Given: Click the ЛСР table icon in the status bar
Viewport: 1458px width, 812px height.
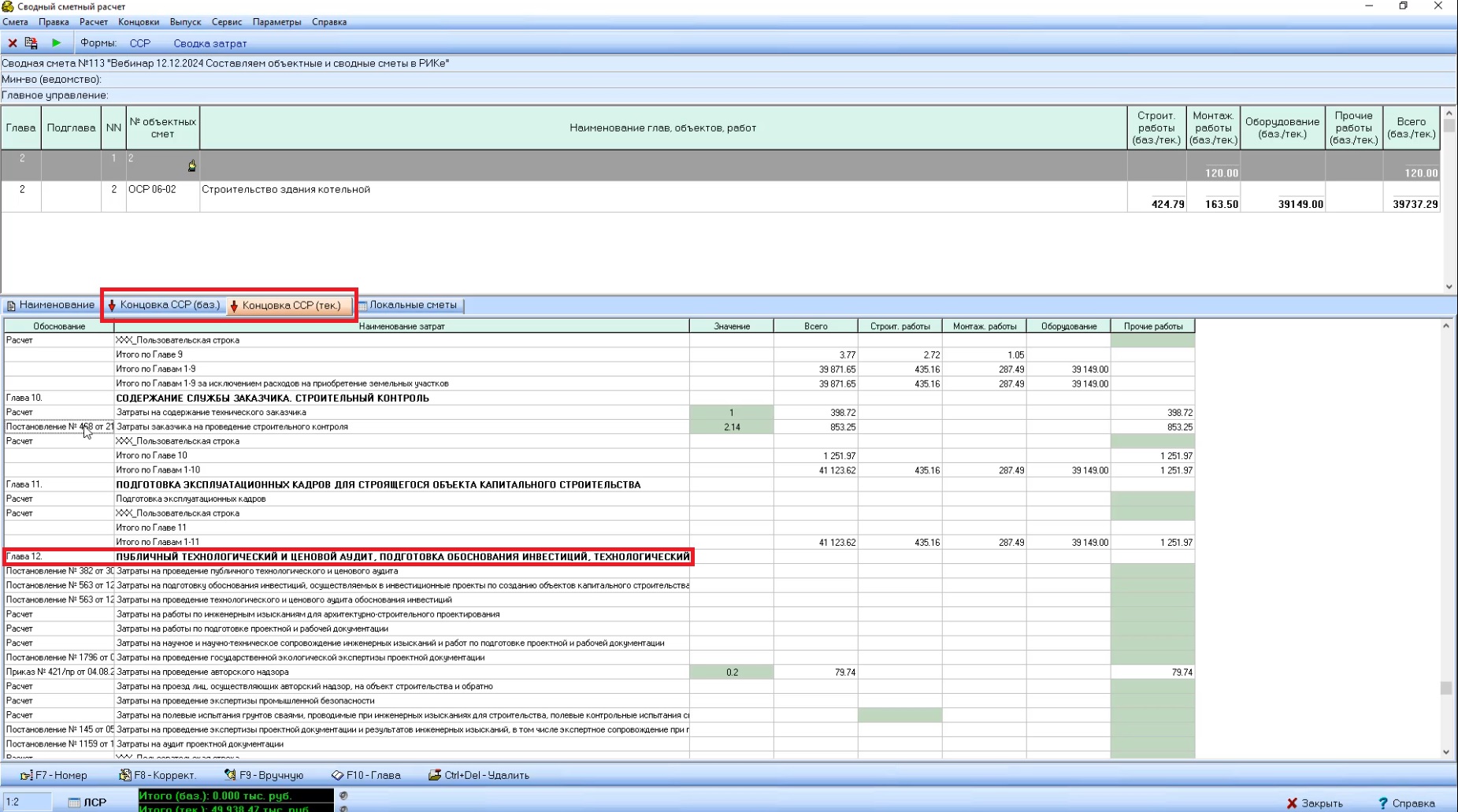Looking at the screenshot, I should (74, 803).
